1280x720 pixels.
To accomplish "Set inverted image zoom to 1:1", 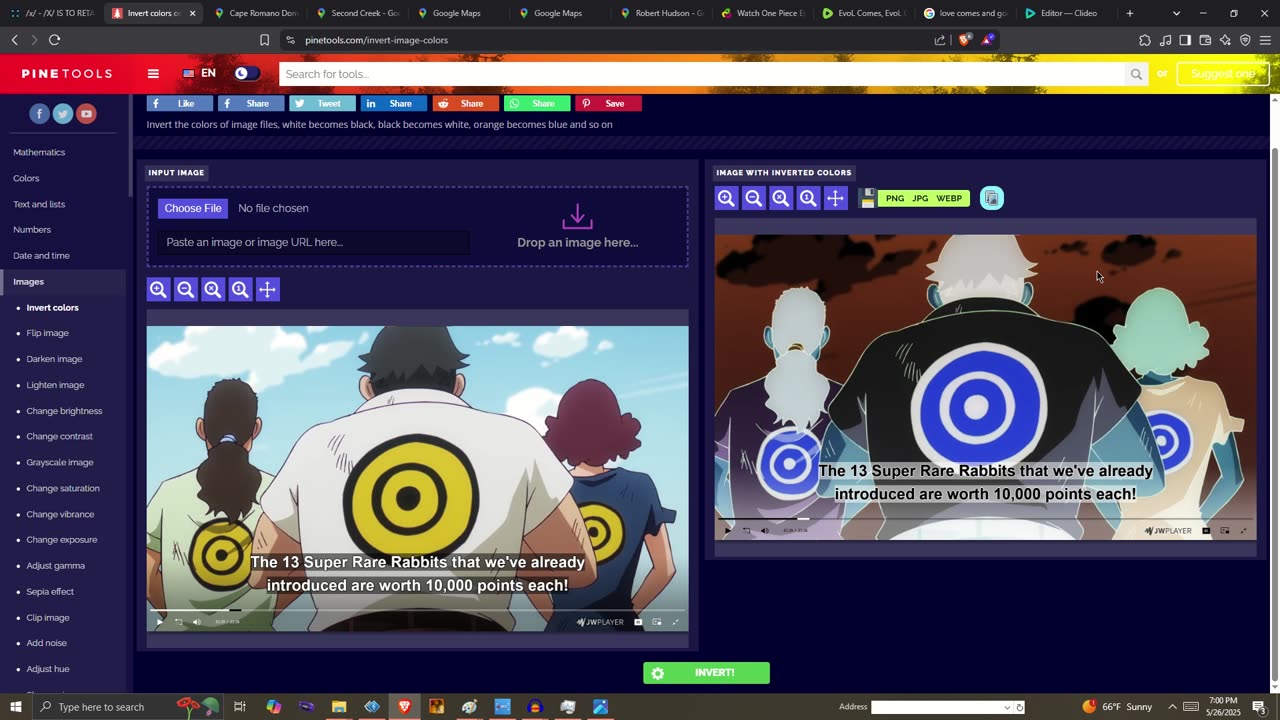I will (x=808, y=198).
